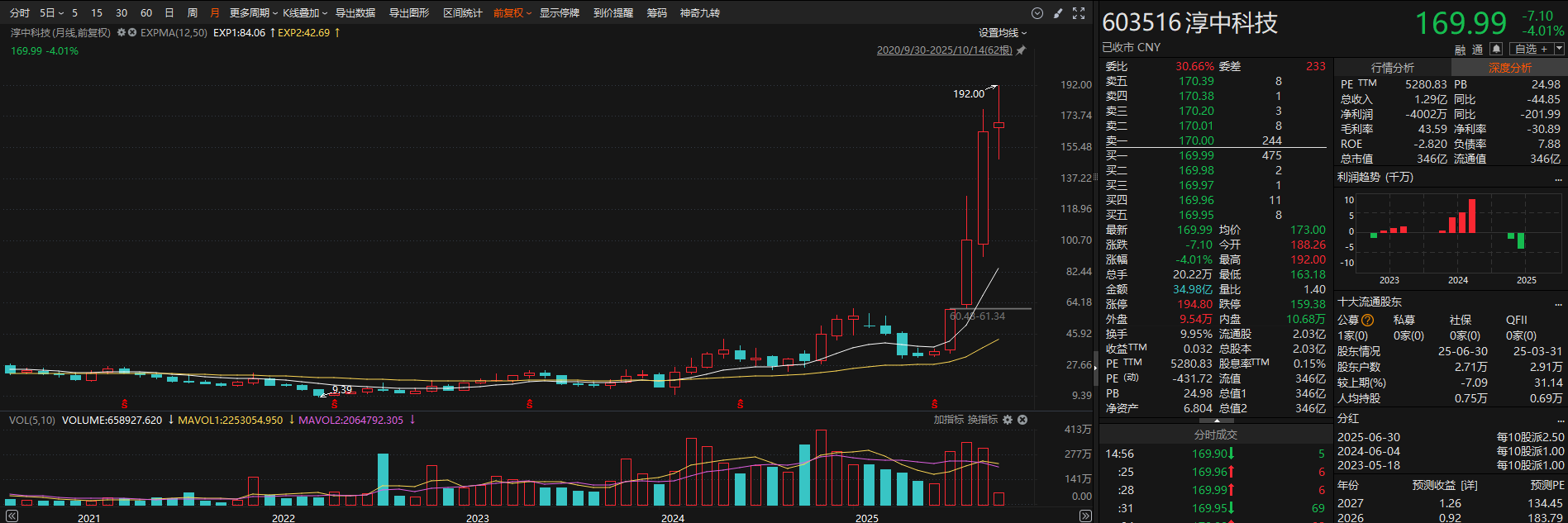Select the 15-minute period
This screenshot has height=523, width=1568.
pos(97,13)
